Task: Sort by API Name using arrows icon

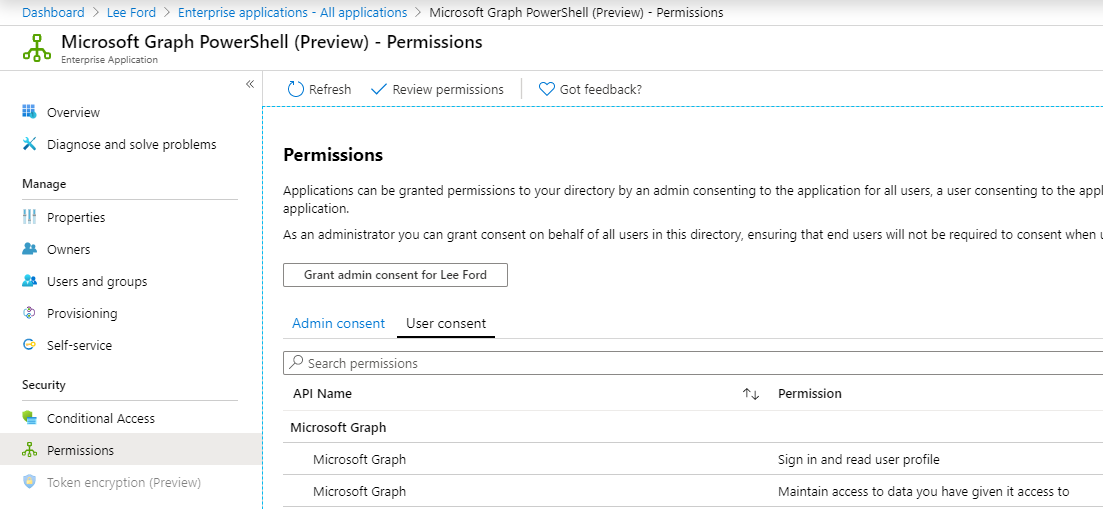Action: [751, 394]
